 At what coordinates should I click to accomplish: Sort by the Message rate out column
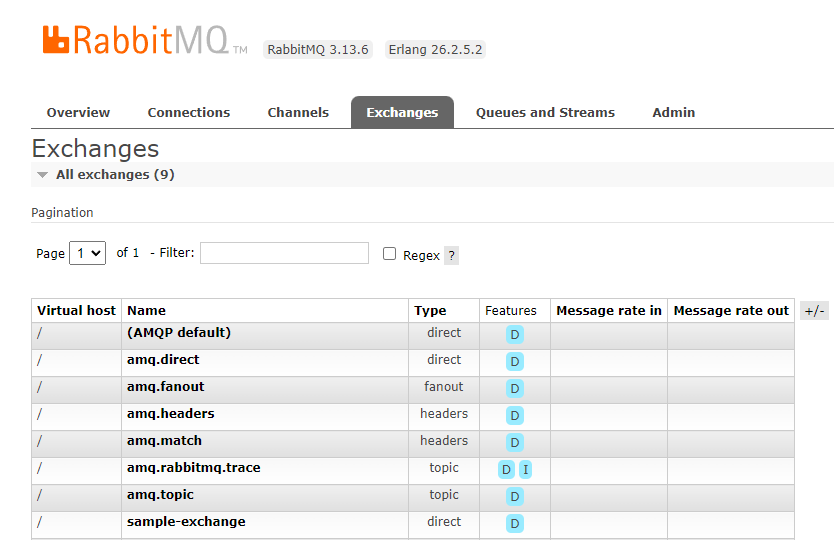[731, 311]
